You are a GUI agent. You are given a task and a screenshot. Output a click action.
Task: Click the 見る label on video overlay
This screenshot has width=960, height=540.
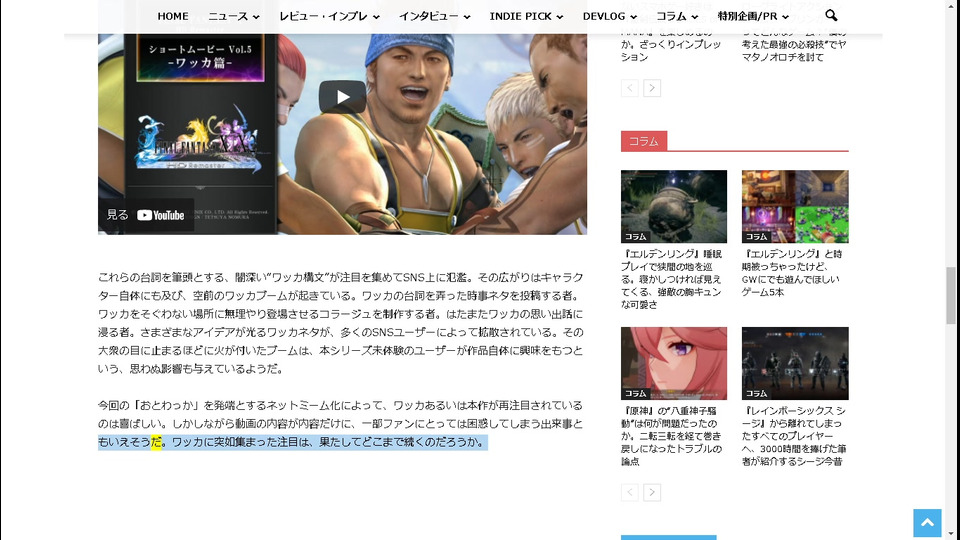[117, 215]
